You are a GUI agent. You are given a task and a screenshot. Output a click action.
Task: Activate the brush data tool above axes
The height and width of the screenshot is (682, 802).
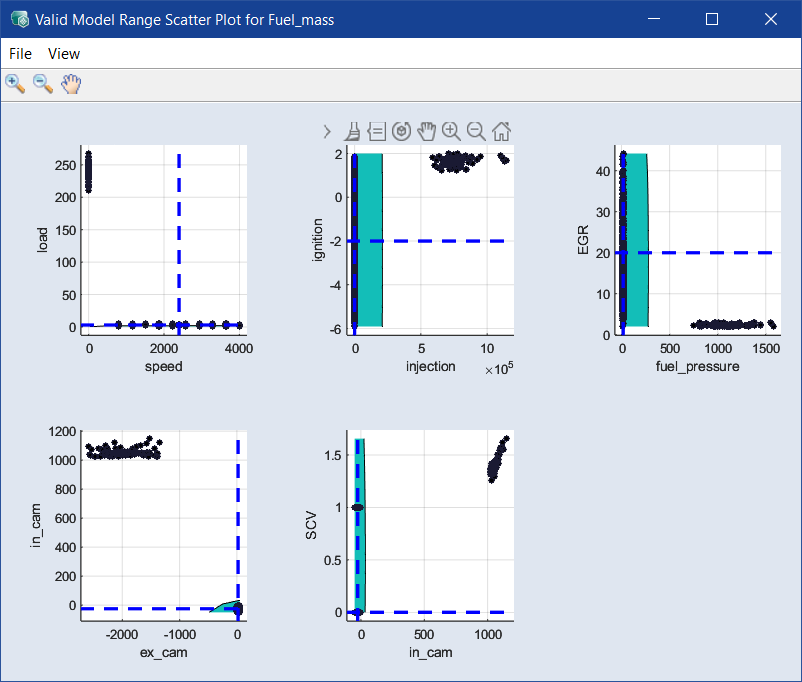352,131
